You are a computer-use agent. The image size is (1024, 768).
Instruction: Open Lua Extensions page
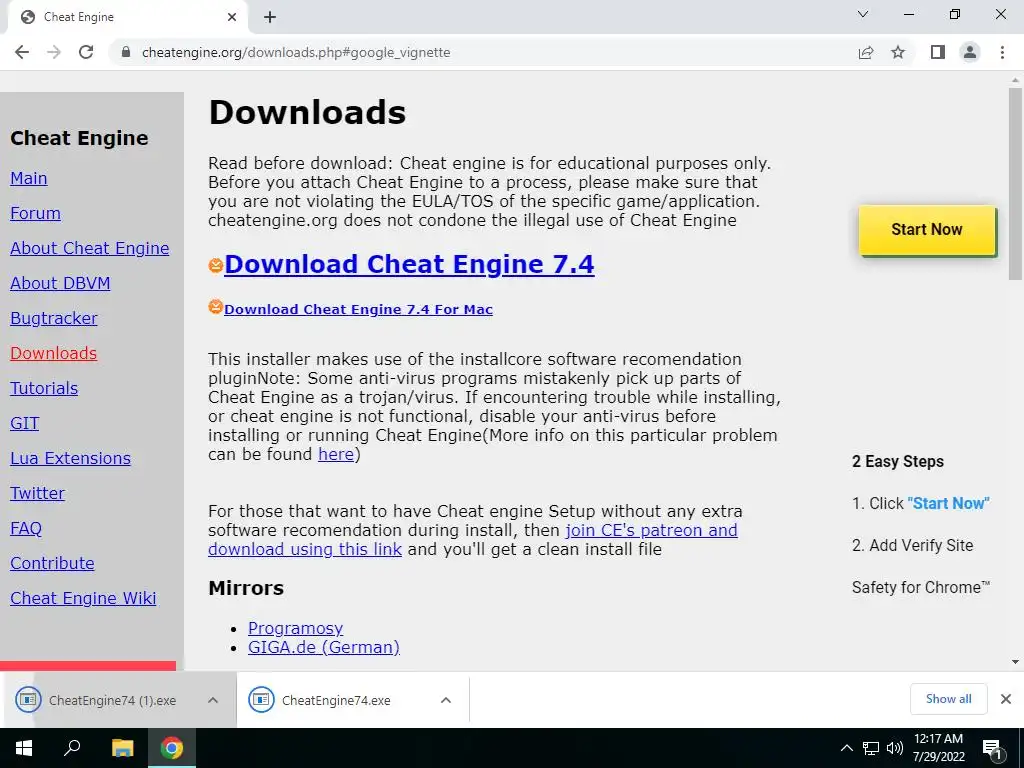coord(71,458)
